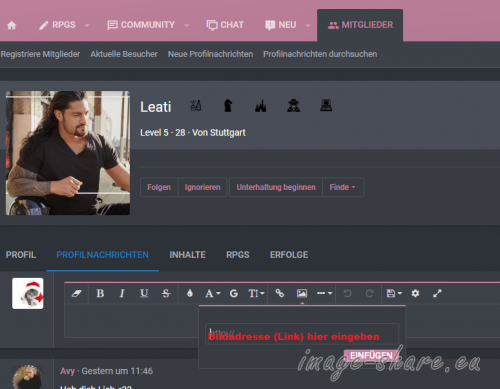500x389 pixels.
Task: Click the fullscreen expand editor icon
Action: 437,293
